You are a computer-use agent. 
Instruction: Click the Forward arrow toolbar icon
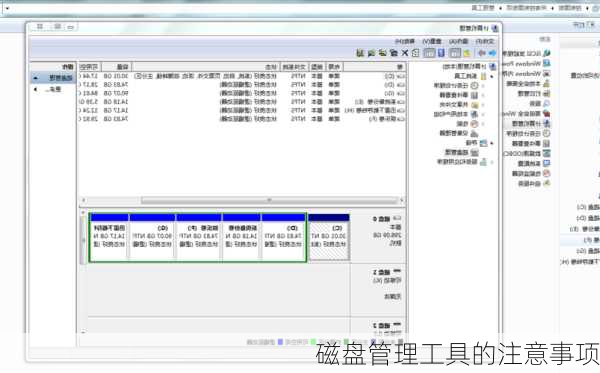click(482, 53)
